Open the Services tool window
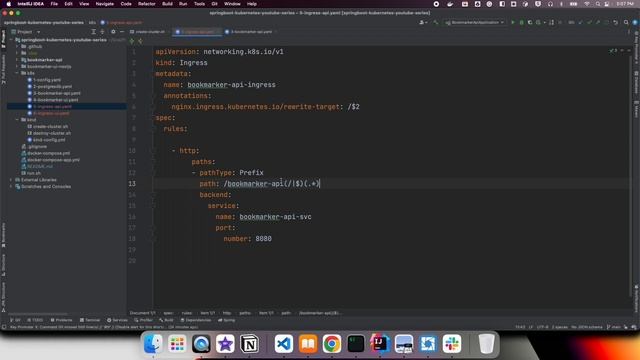This screenshot has width=640, height=360. (117, 320)
